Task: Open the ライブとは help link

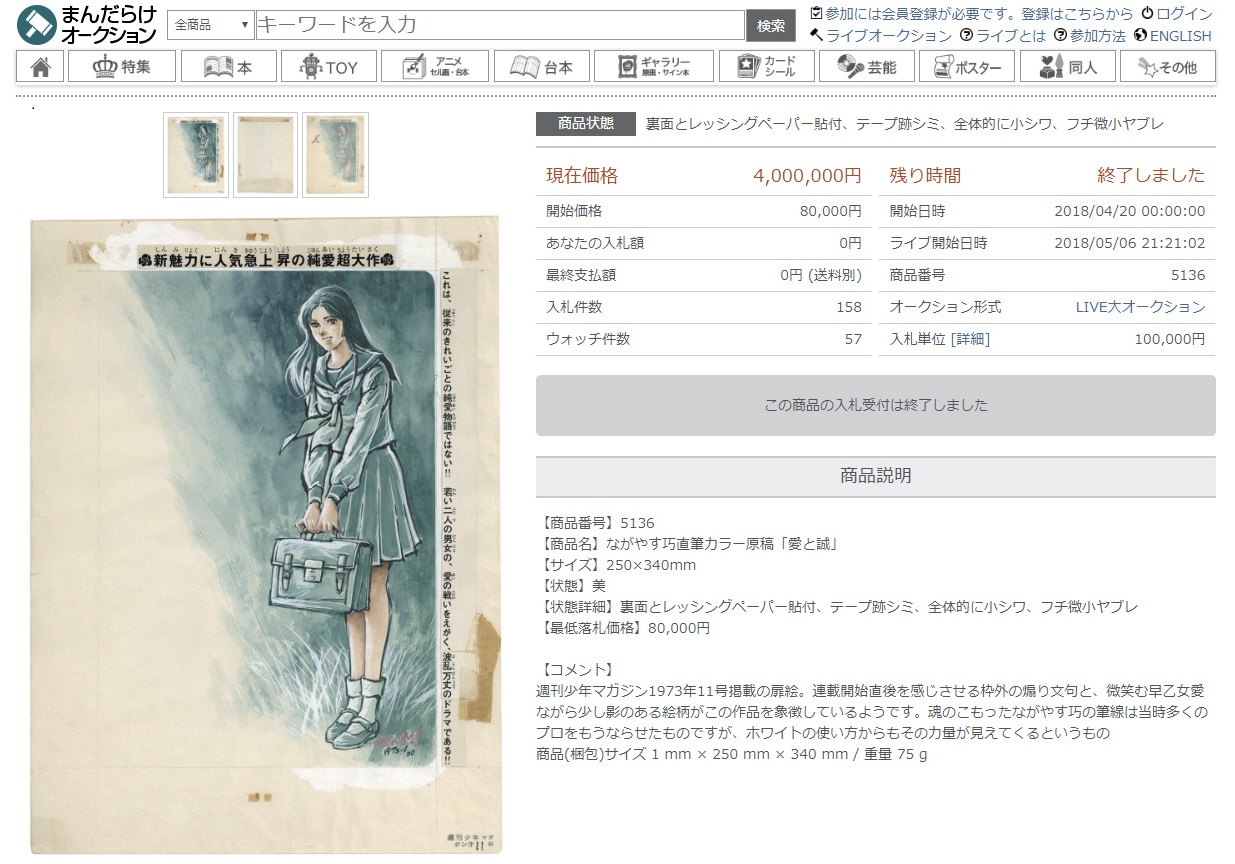Action: 1003,35
